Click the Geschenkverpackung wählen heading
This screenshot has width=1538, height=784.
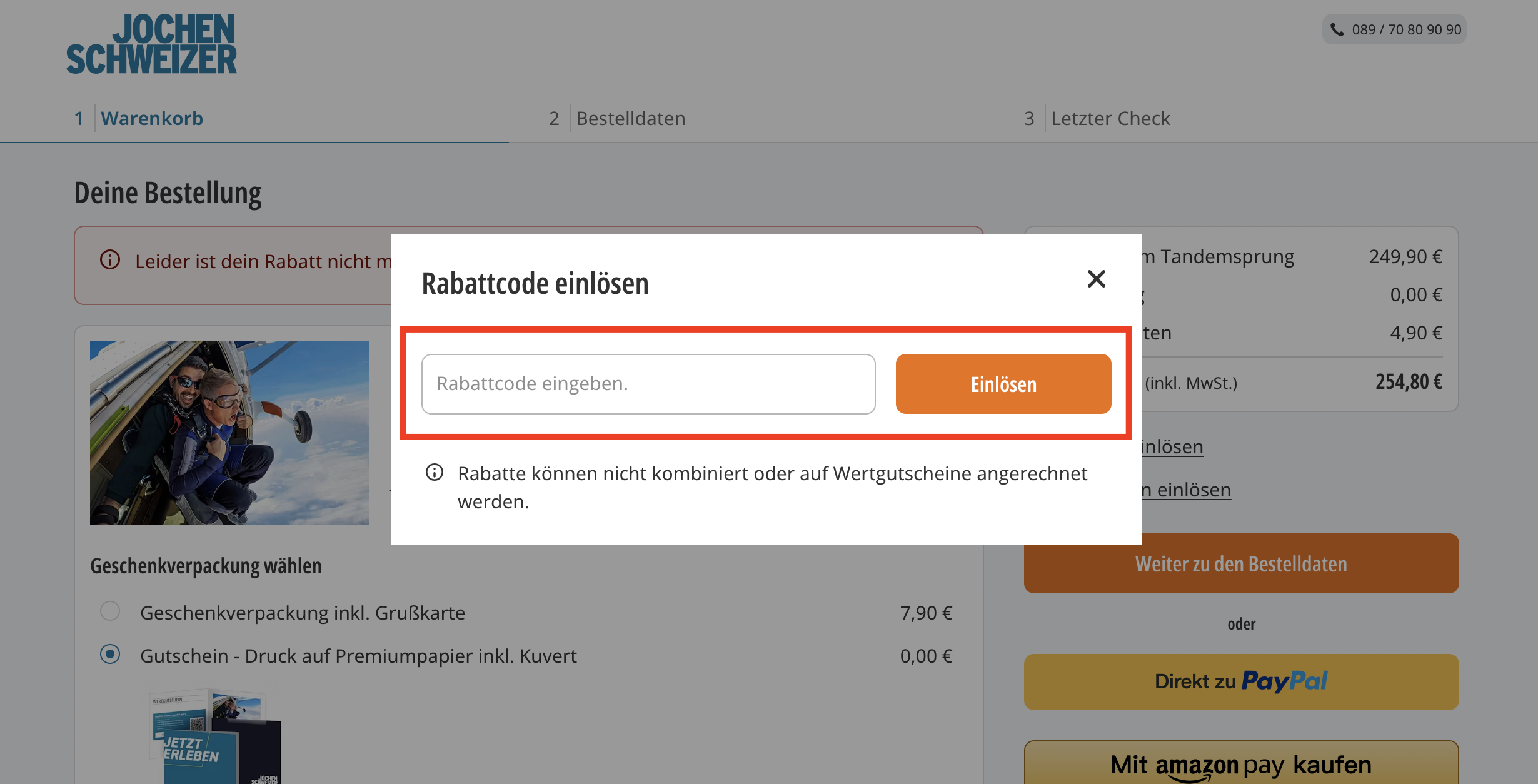point(206,566)
